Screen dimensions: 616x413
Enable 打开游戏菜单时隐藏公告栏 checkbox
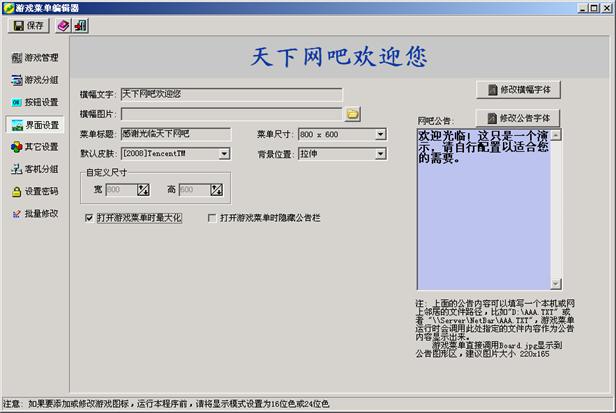click(x=211, y=217)
